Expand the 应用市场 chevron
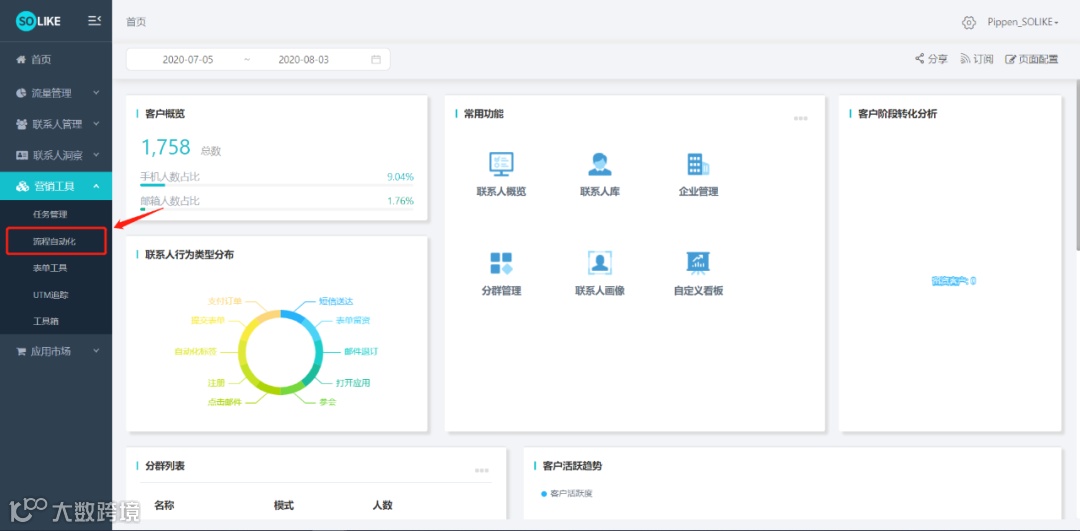 (x=96, y=351)
